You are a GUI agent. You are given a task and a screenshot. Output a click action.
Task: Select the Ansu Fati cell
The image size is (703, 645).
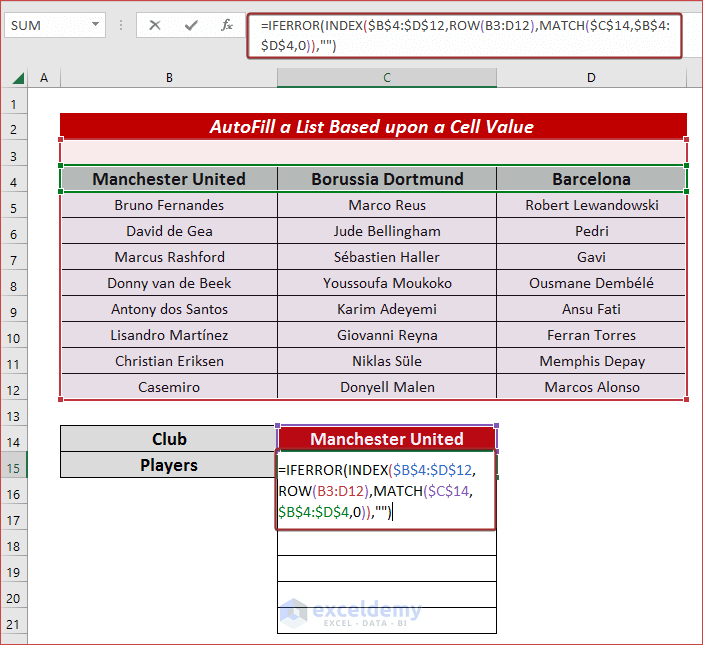(x=591, y=309)
